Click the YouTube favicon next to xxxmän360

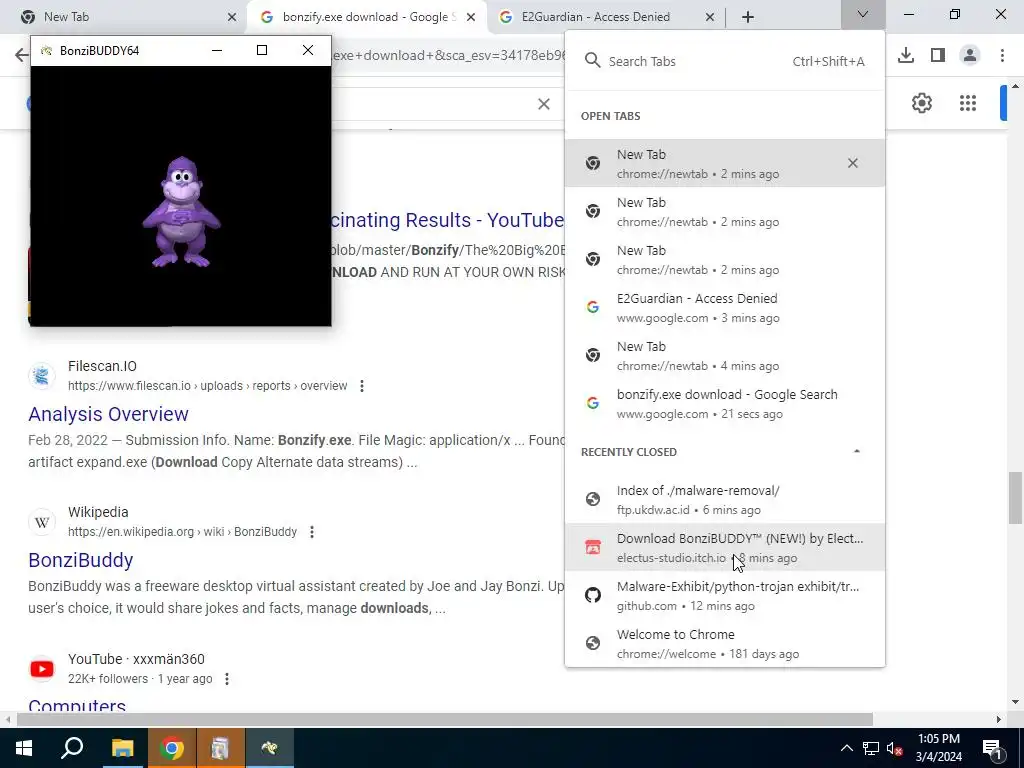click(x=42, y=669)
